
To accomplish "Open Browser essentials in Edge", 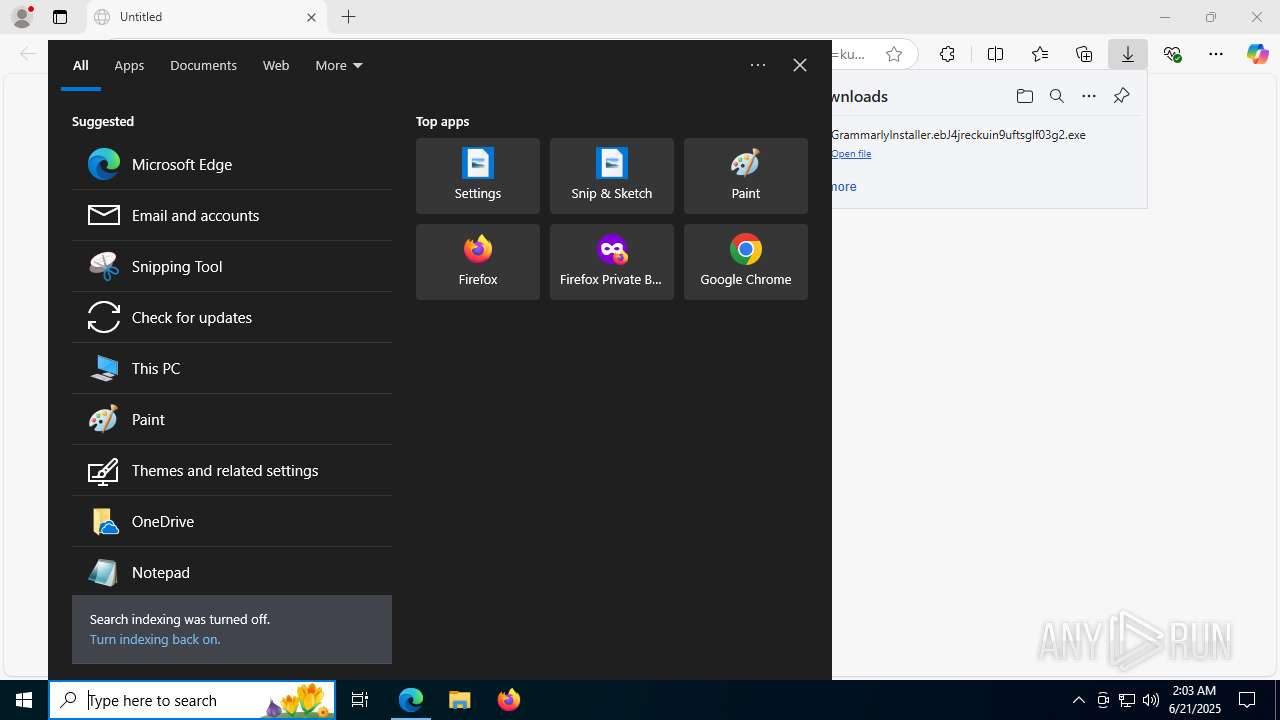I will point(1172,54).
